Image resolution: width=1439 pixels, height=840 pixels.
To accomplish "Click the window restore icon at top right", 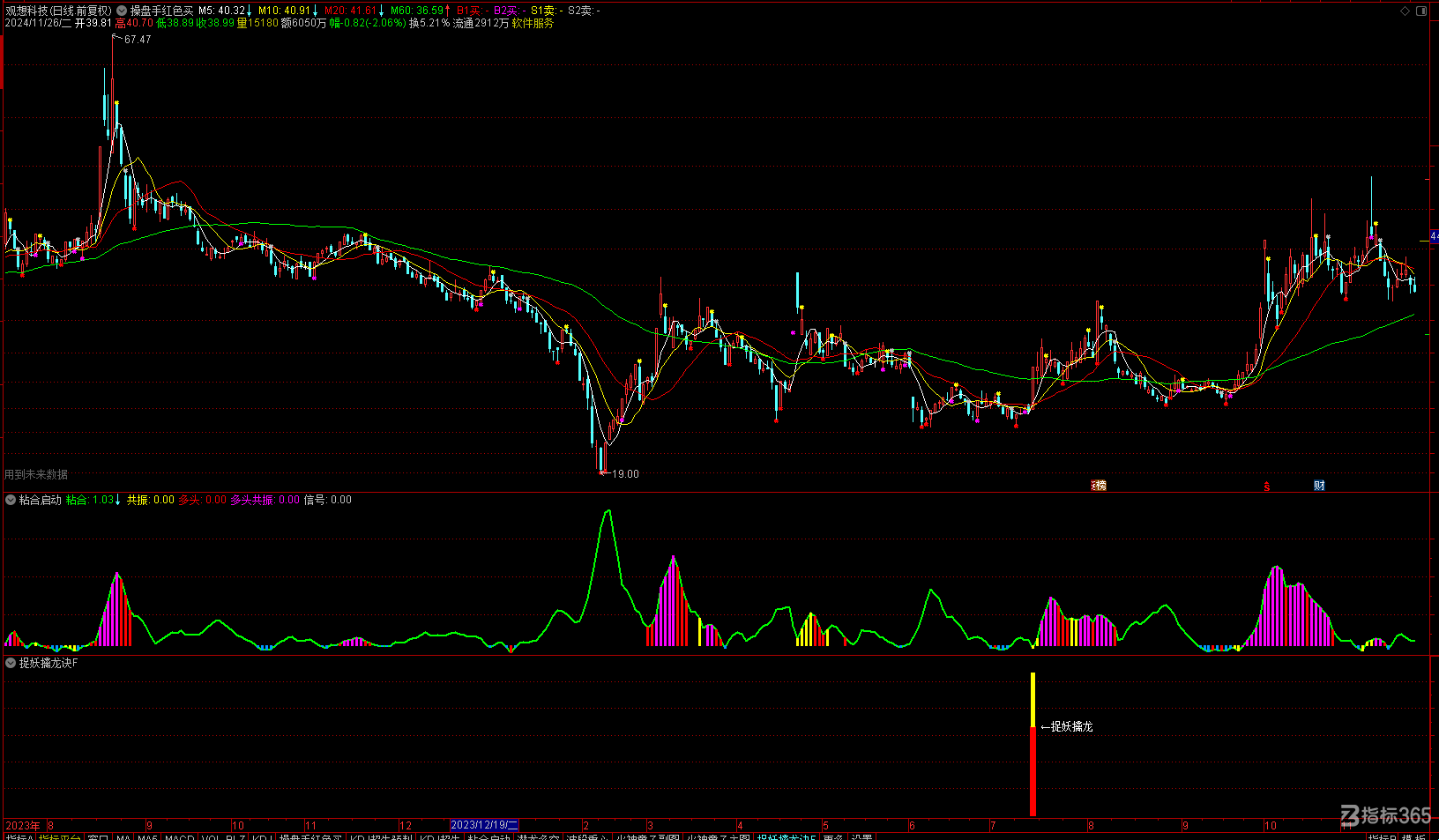I will click(x=1420, y=11).
